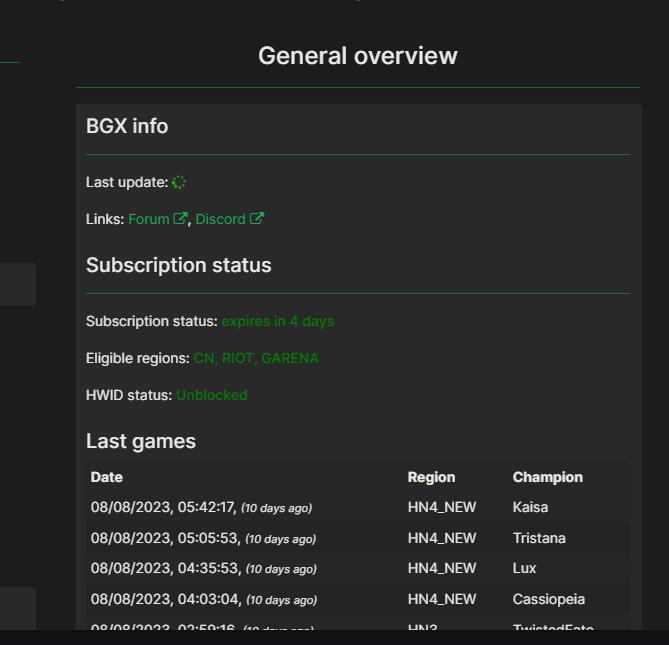Open the Forum link

click(149, 219)
